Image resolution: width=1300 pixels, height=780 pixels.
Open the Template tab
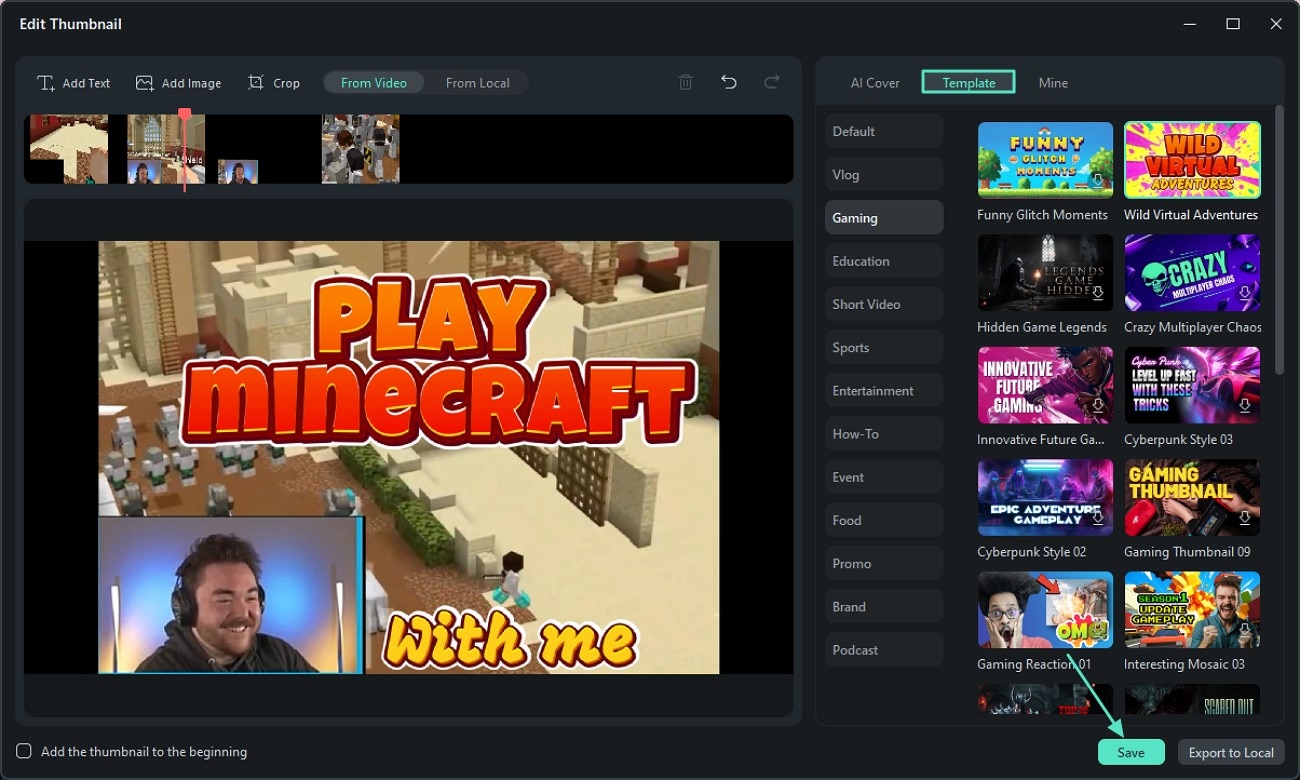tap(969, 82)
